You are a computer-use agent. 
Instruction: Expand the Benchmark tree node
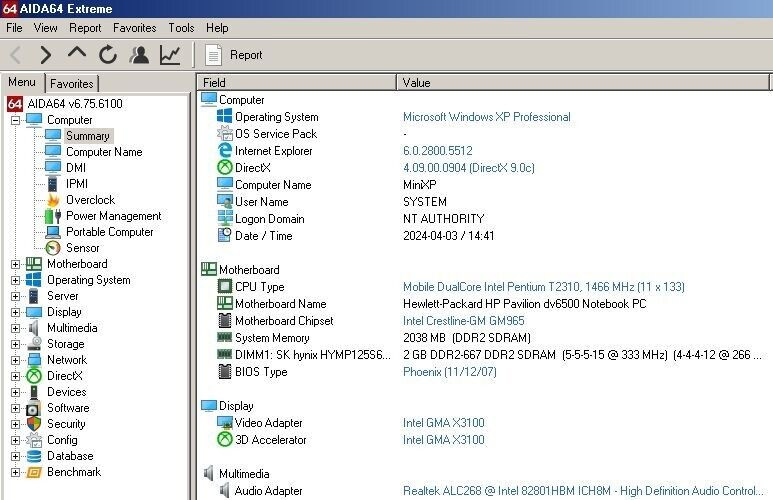[x=15, y=472]
